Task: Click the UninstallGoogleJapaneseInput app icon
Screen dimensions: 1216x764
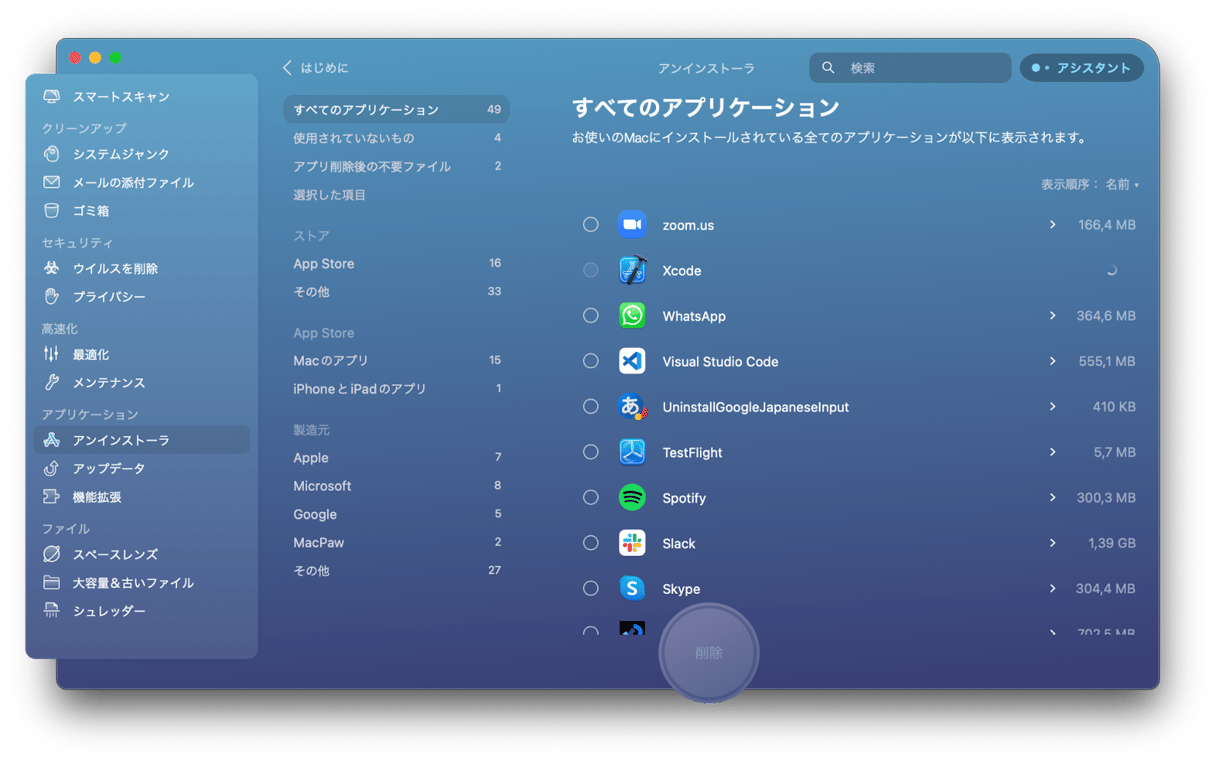Action: click(x=632, y=407)
